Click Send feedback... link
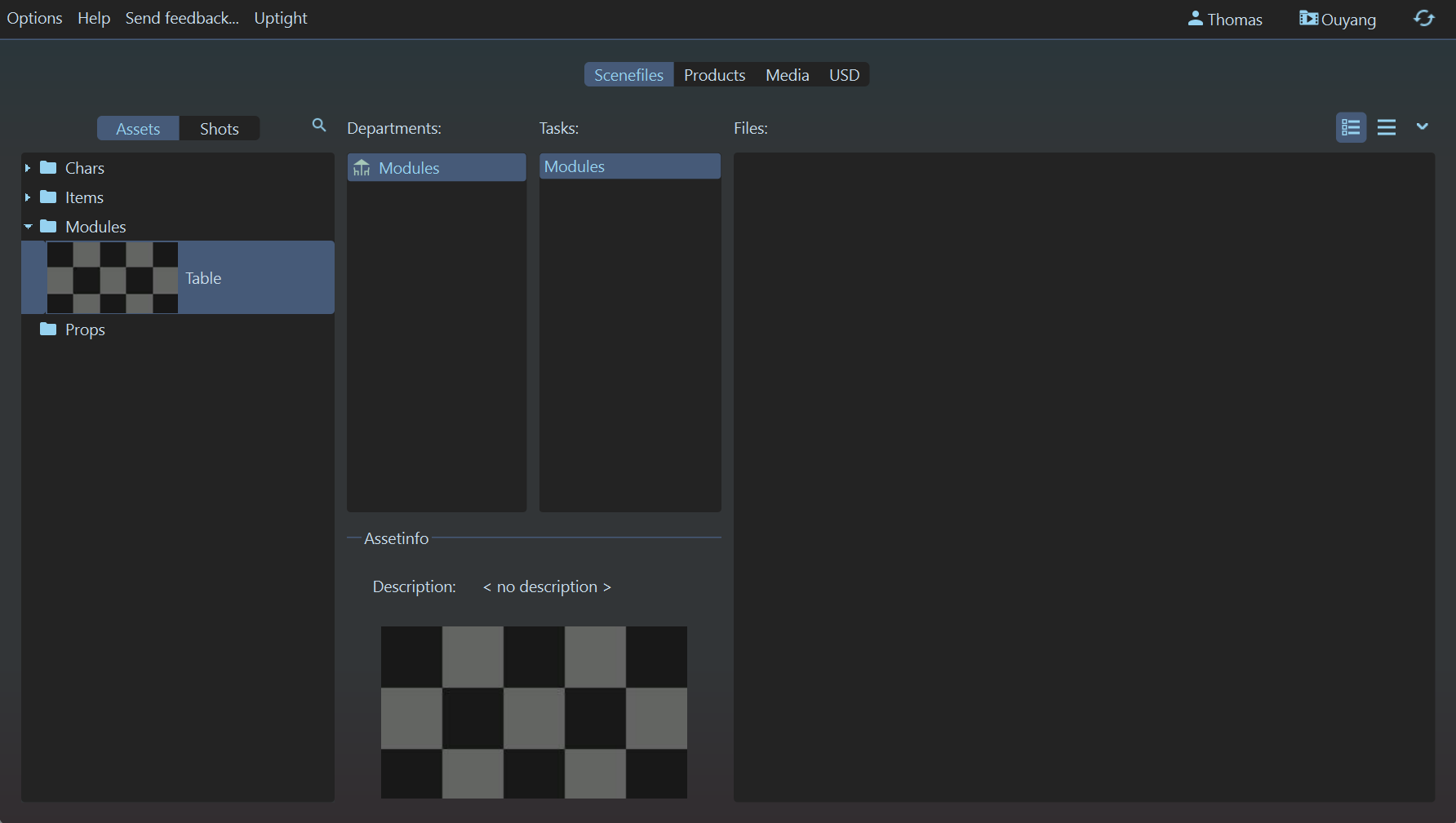 pyautogui.click(x=182, y=18)
